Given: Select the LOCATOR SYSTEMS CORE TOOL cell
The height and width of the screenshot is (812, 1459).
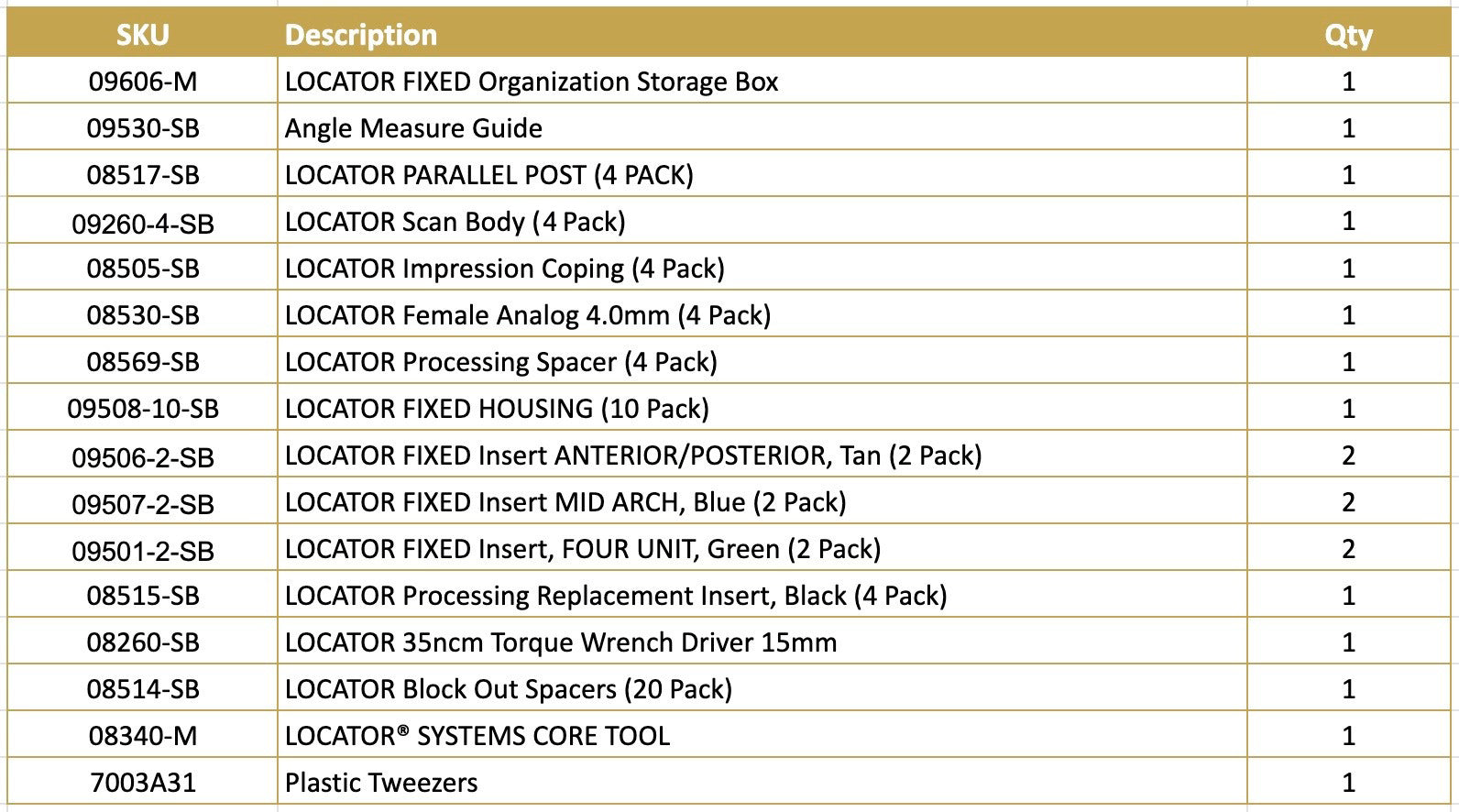Looking at the screenshot, I should pyautogui.click(x=477, y=736).
